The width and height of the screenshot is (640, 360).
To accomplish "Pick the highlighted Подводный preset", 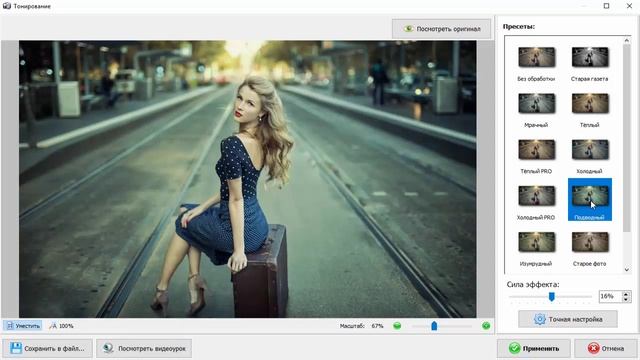I will click(589, 199).
